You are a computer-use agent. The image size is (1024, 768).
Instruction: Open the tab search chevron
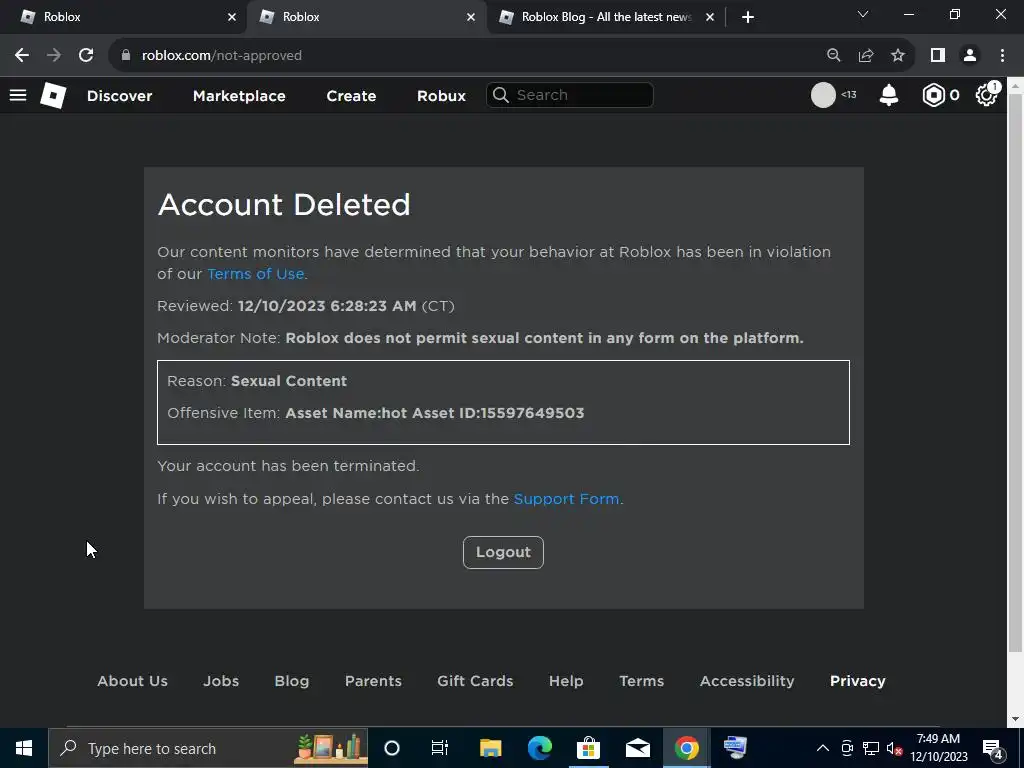(863, 14)
